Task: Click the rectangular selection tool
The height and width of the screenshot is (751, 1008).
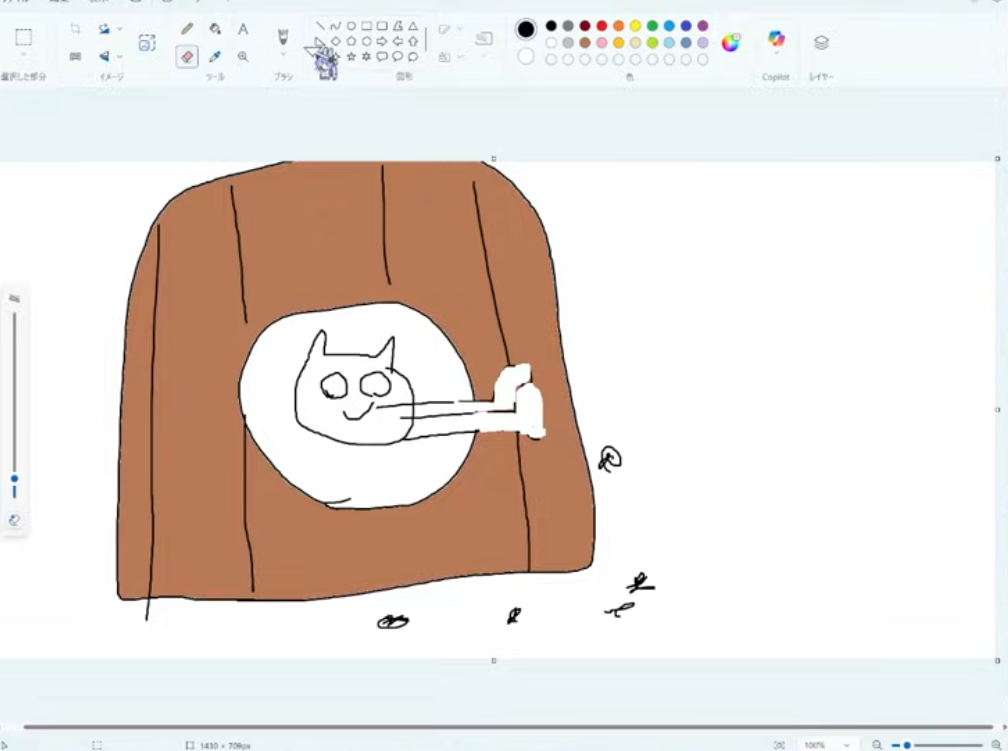Action: tap(23, 37)
